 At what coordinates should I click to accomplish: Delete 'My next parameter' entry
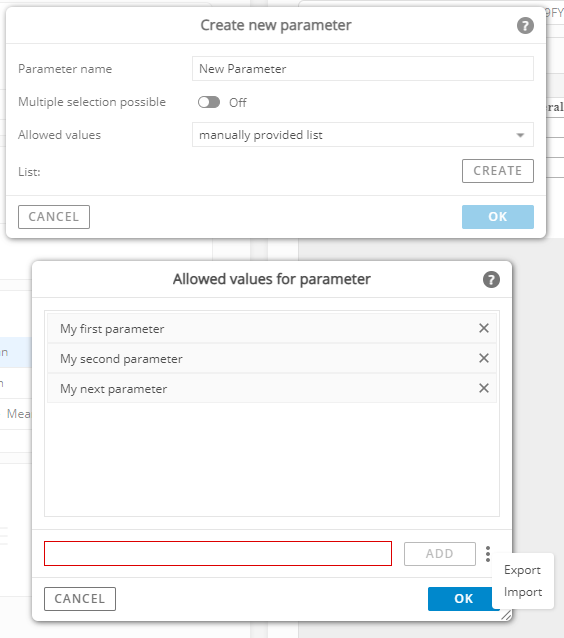(x=483, y=388)
